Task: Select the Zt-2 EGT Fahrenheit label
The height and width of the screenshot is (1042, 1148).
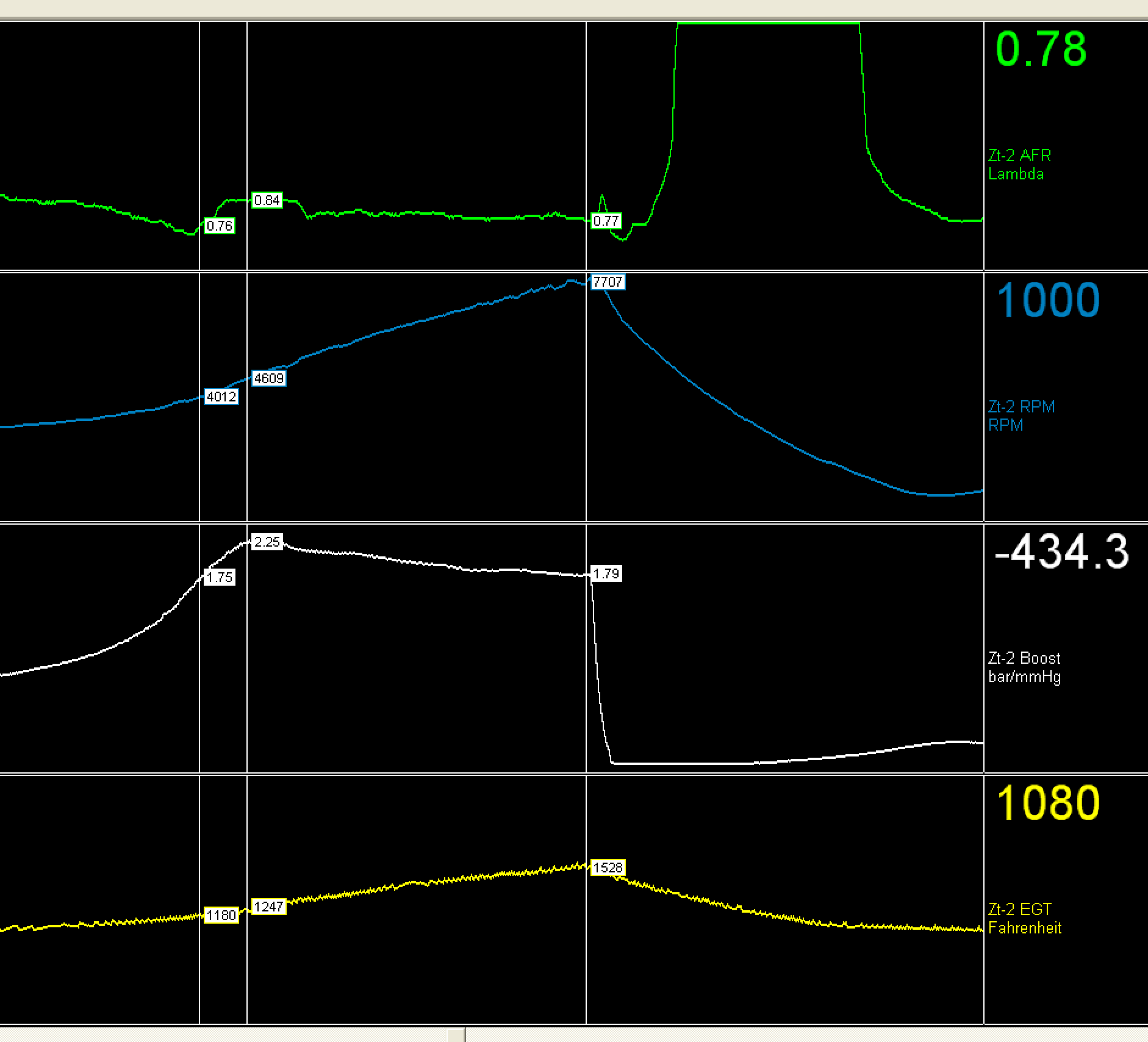Action: pos(1025,918)
